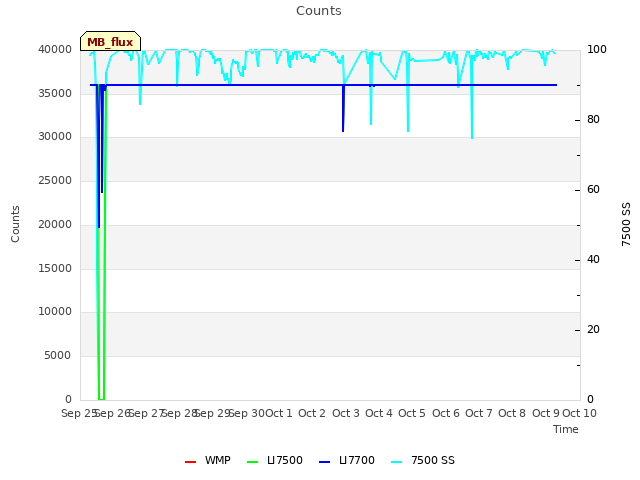Click the 5000 left axis tick
The image size is (640, 480).
point(58,356)
